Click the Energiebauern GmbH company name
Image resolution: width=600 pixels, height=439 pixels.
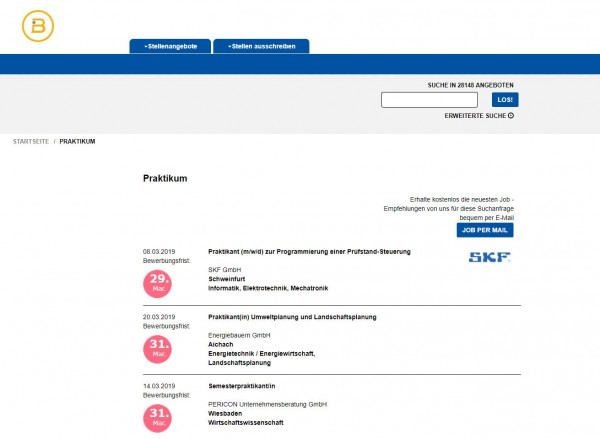coord(239,335)
